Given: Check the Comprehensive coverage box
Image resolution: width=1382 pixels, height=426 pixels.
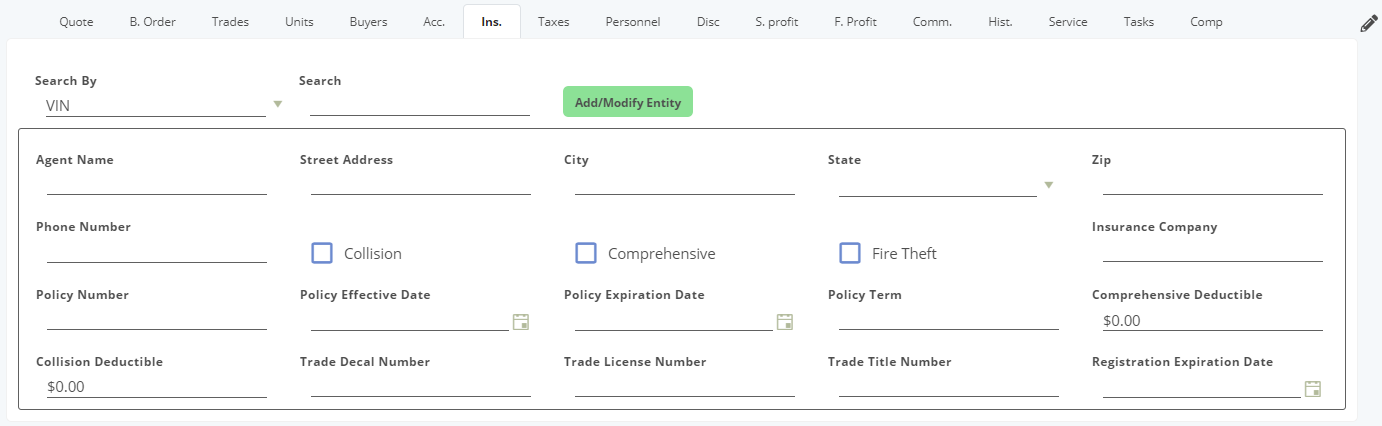Looking at the screenshot, I should tap(586, 253).
